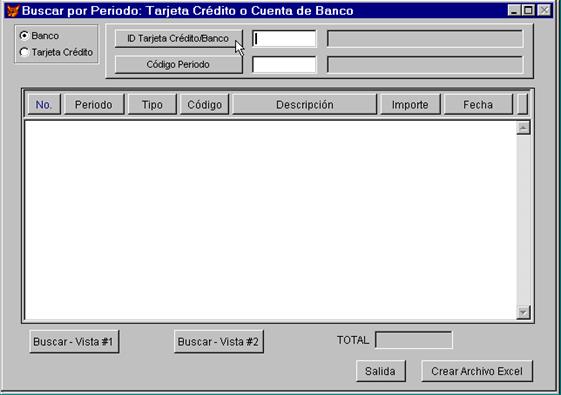This screenshot has width=561, height=395.
Task: Click the ID Tarjeta Crédito/Banco button
Action: point(178,38)
